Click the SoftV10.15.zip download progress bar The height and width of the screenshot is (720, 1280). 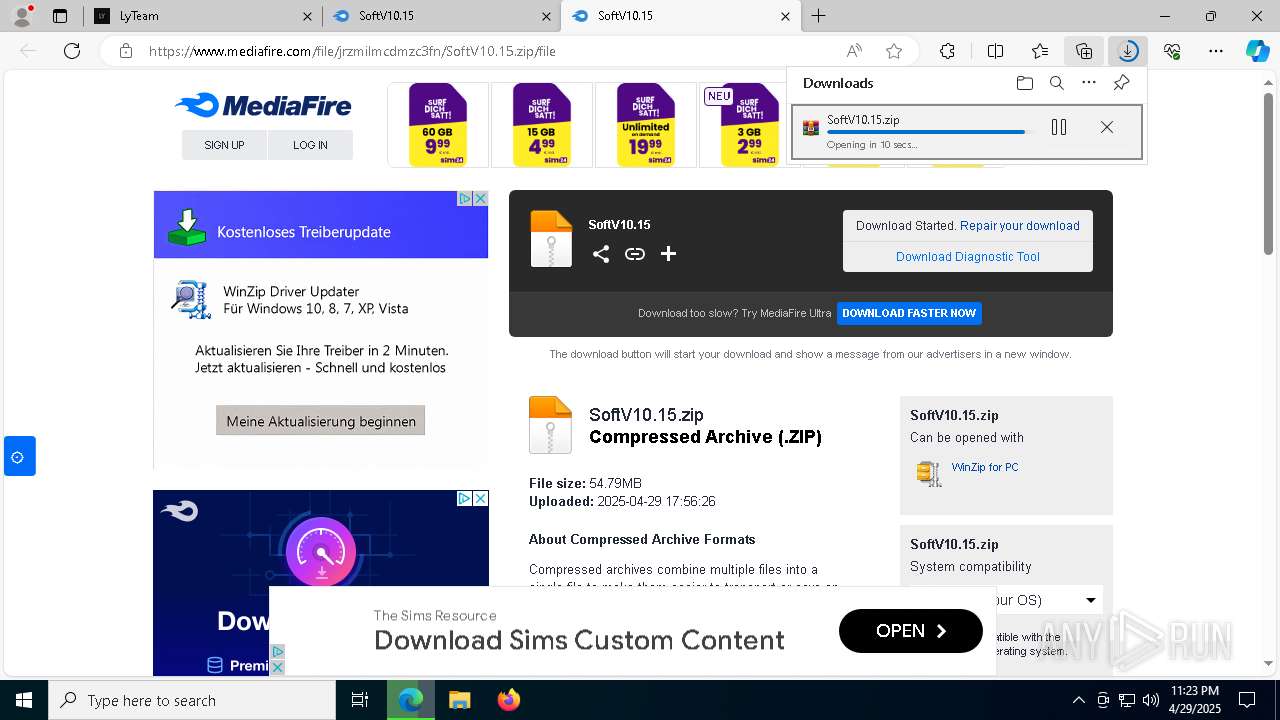930,132
